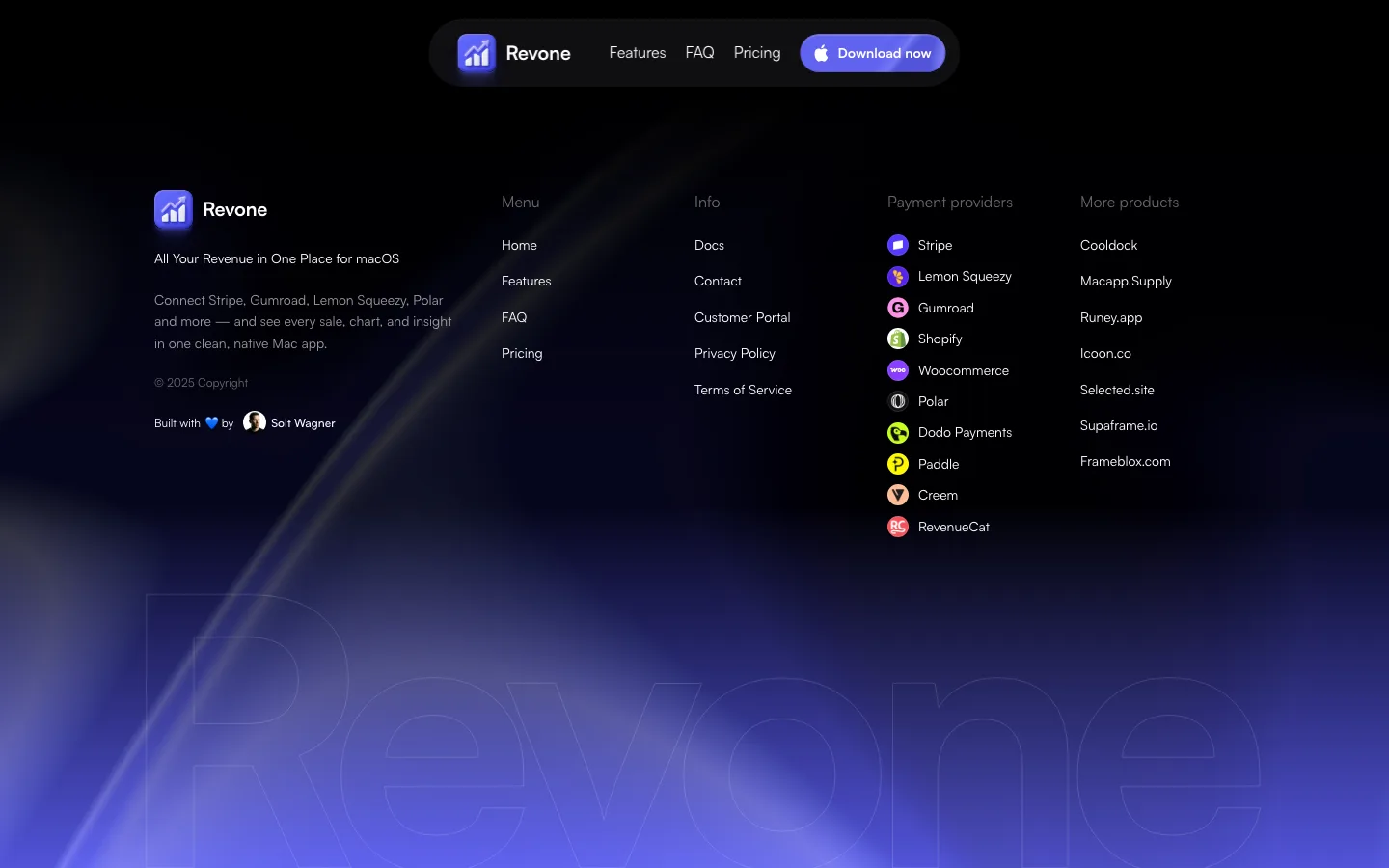This screenshot has width=1389, height=868.
Task: Open the Icoon.co product link
Action: (x=1105, y=353)
